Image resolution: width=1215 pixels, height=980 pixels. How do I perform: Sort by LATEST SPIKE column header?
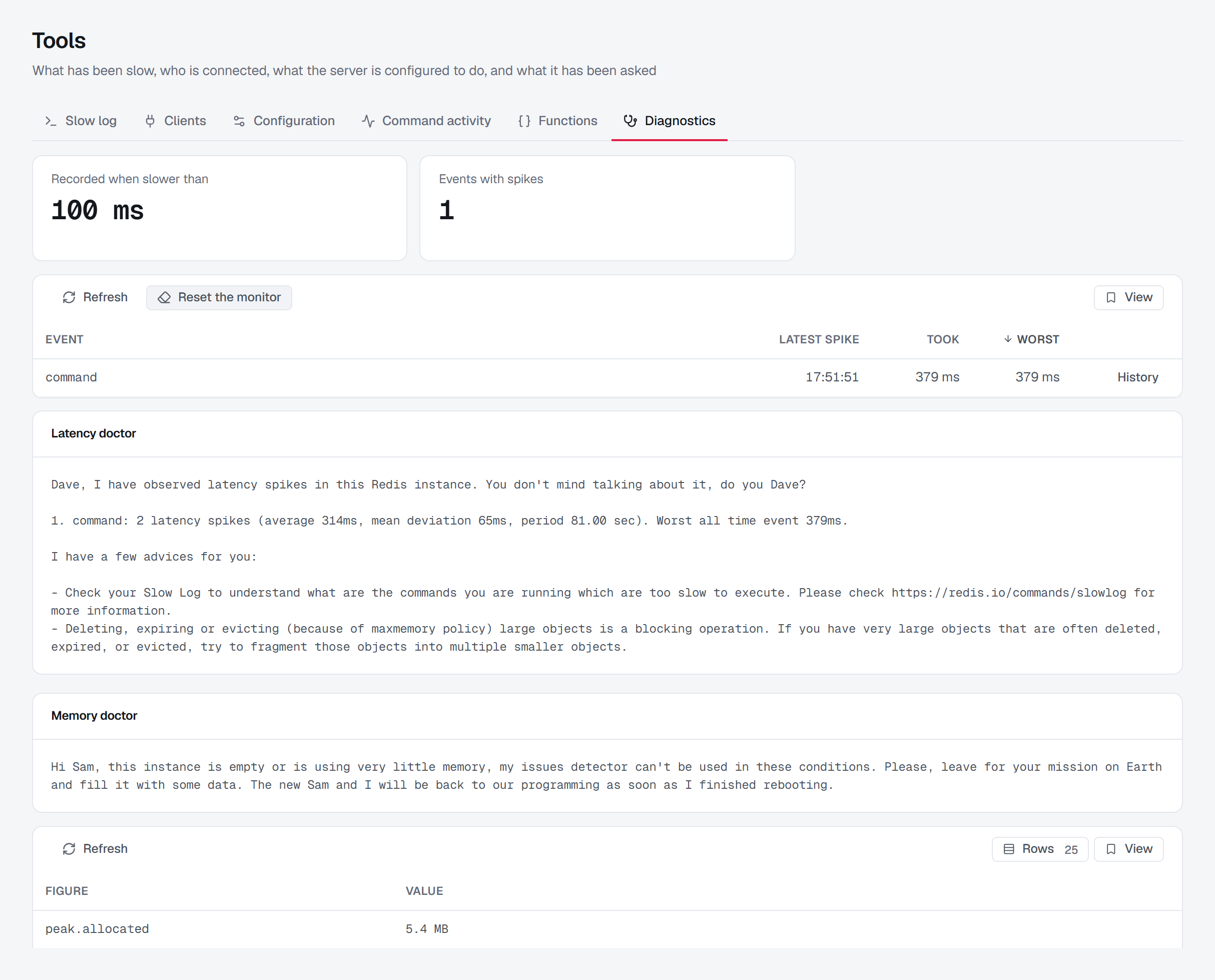(819, 339)
